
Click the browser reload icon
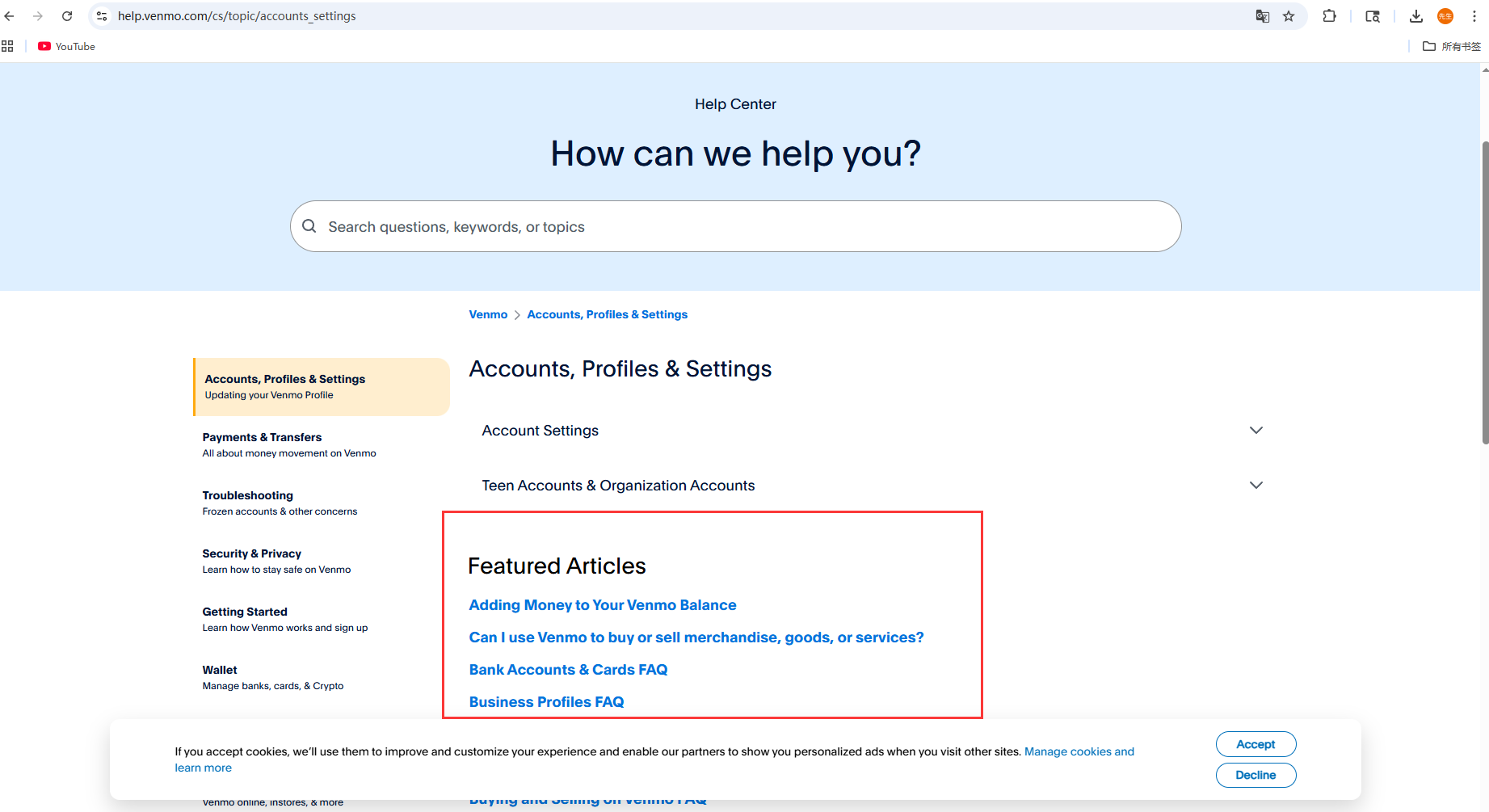67,16
